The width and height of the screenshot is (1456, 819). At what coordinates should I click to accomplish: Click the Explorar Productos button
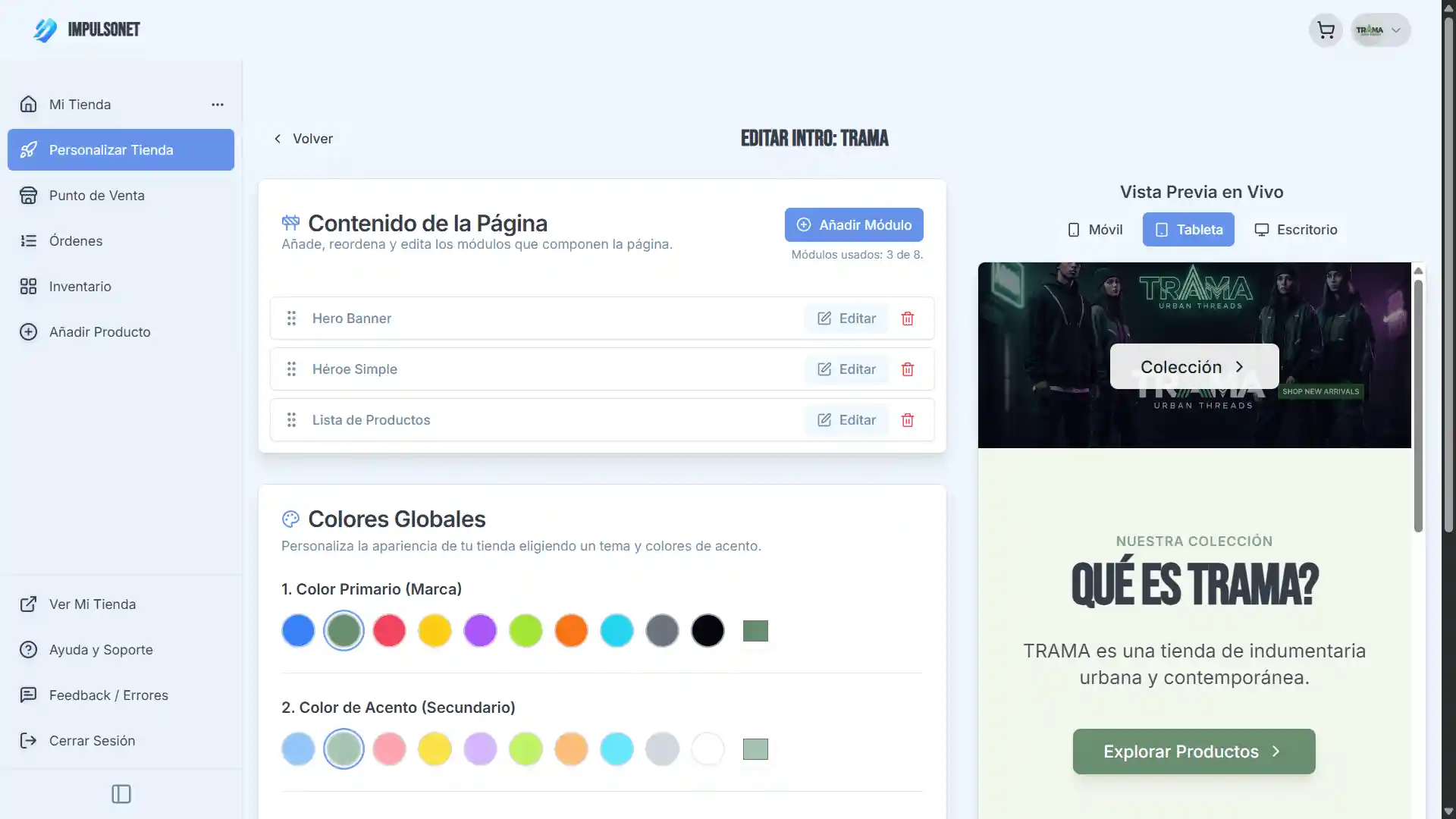[x=1193, y=752]
